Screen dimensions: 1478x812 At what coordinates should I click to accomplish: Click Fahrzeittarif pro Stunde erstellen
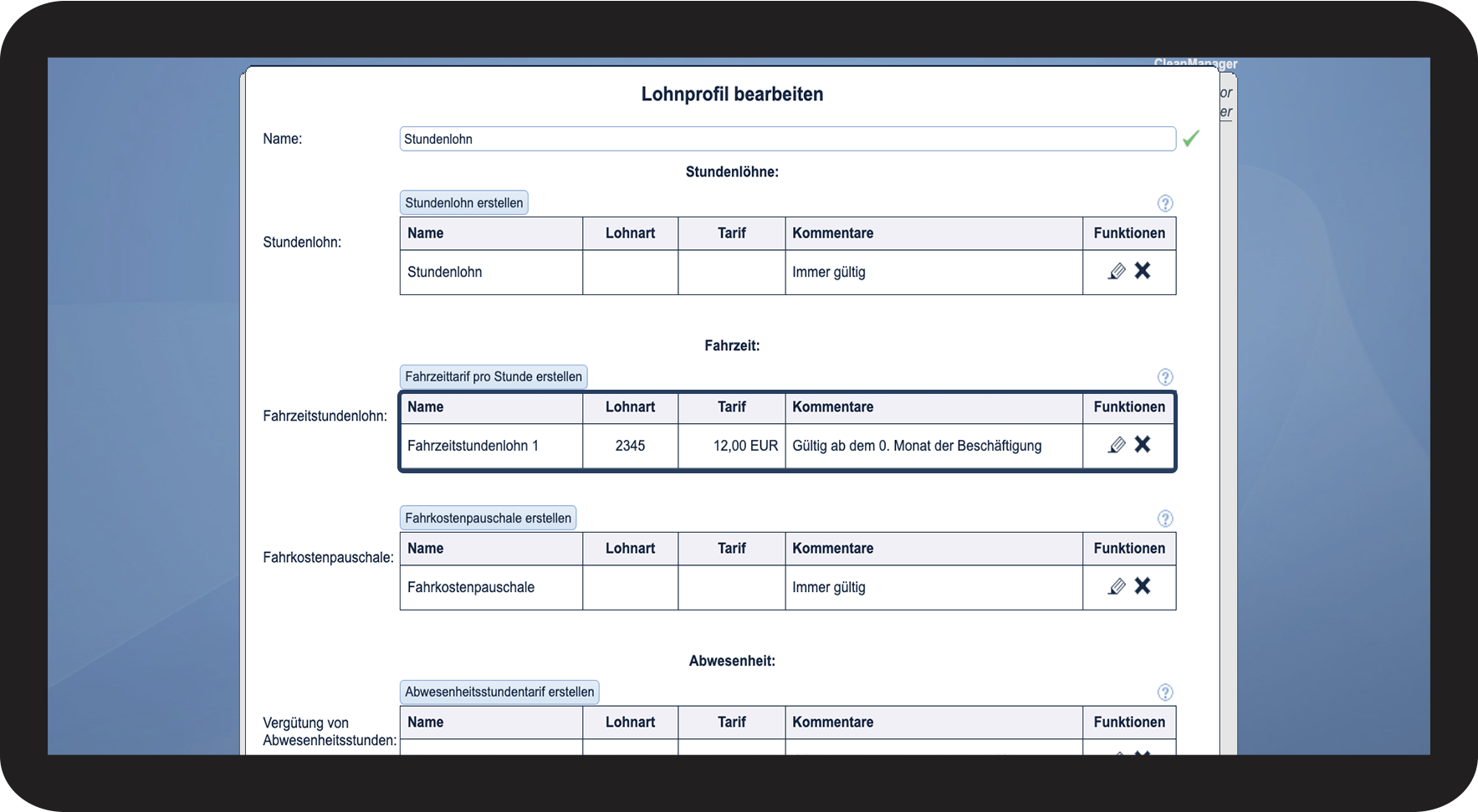(x=494, y=377)
